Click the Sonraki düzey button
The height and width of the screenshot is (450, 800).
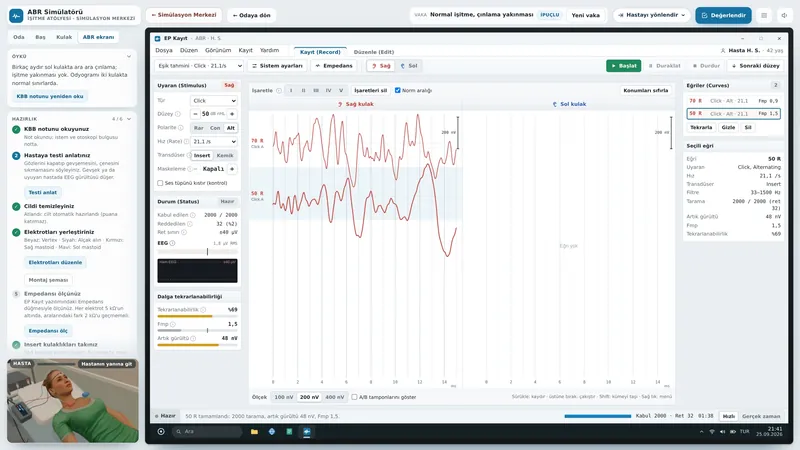tap(756, 66)
